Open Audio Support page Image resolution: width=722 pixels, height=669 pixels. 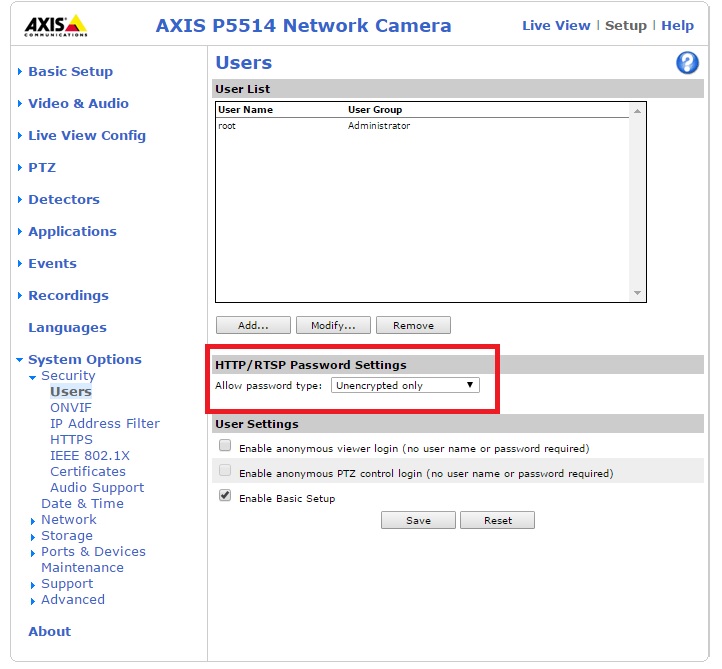(97, 488)
